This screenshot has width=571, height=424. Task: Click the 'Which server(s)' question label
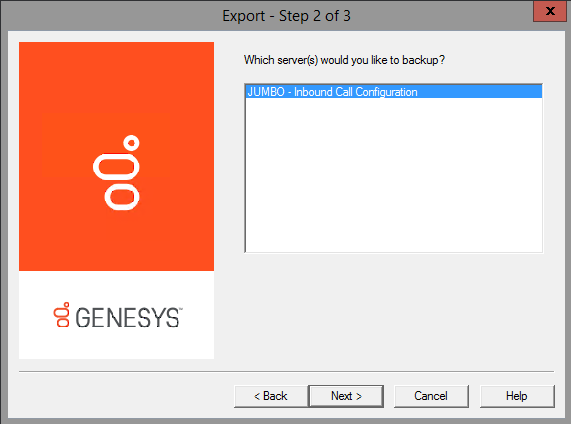coord(344,60)
